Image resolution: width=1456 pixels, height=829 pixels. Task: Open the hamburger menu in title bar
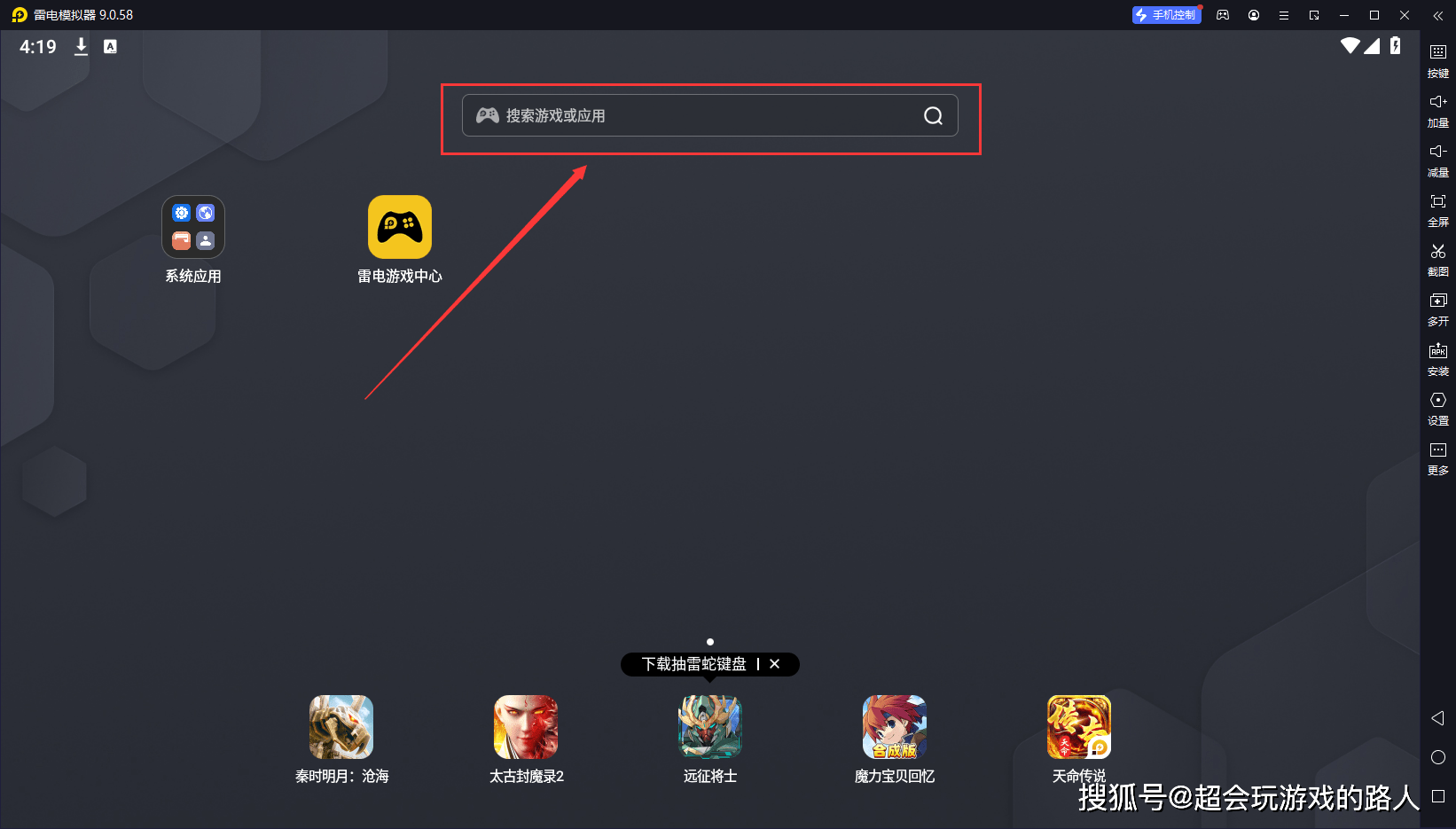(1283, 15)
